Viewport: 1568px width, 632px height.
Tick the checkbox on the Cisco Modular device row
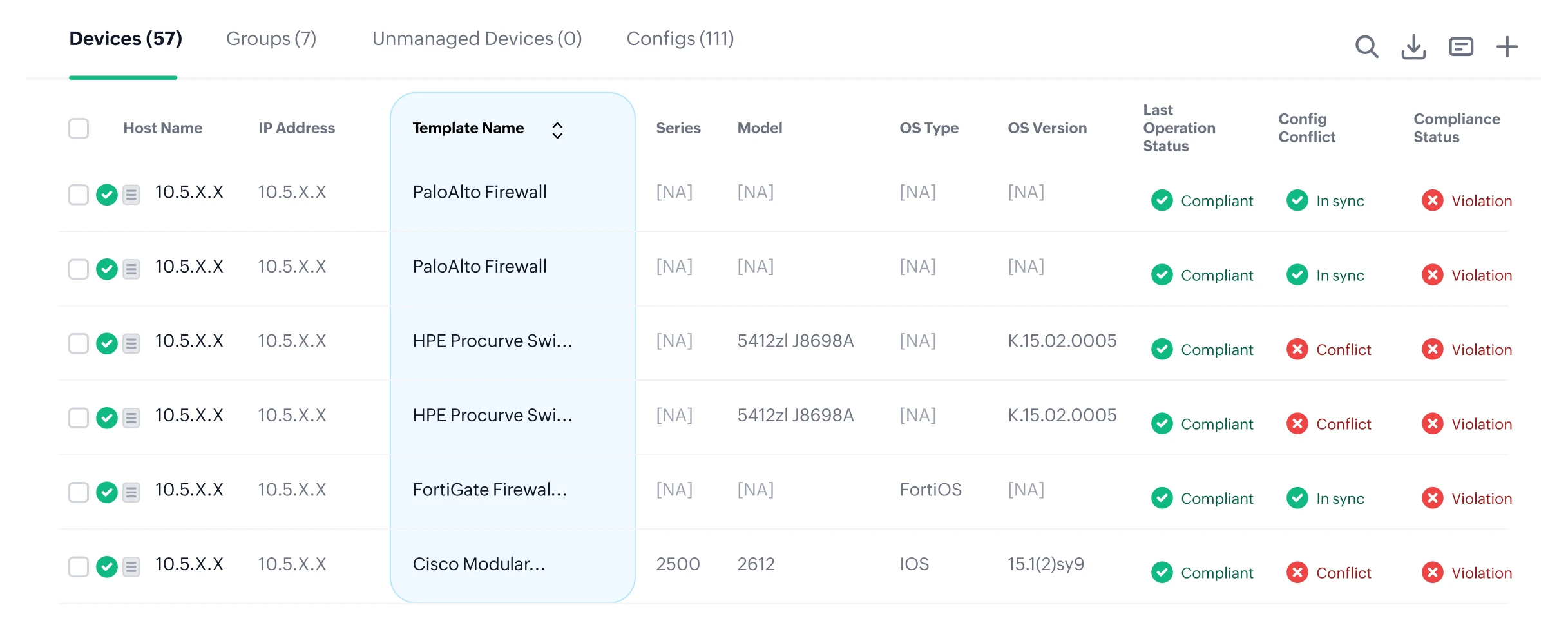[x=78, y=567]
